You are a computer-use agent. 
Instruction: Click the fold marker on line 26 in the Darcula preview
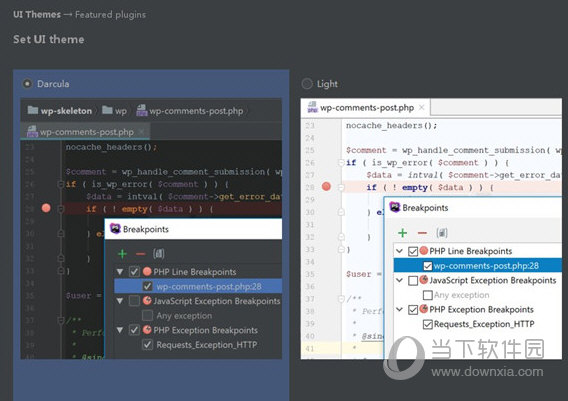click(x=61, y=184)
